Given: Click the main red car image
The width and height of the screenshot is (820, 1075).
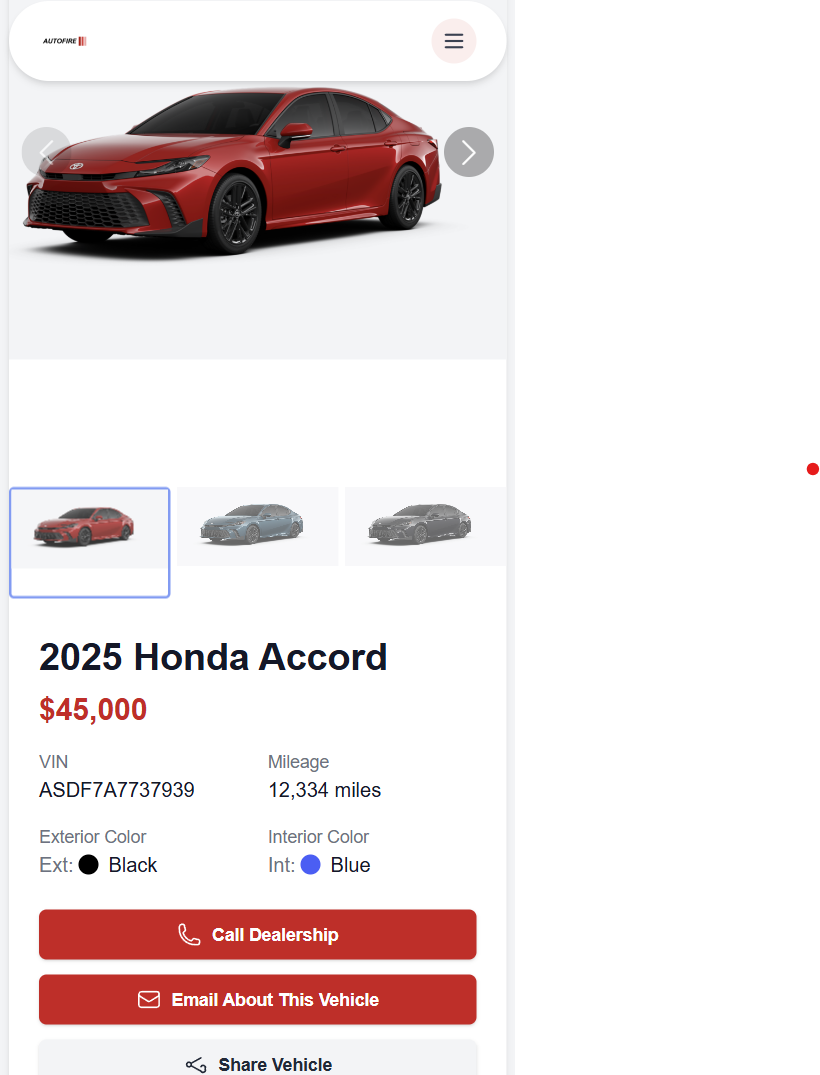Looking at the screenshot, I should [233, 171].
